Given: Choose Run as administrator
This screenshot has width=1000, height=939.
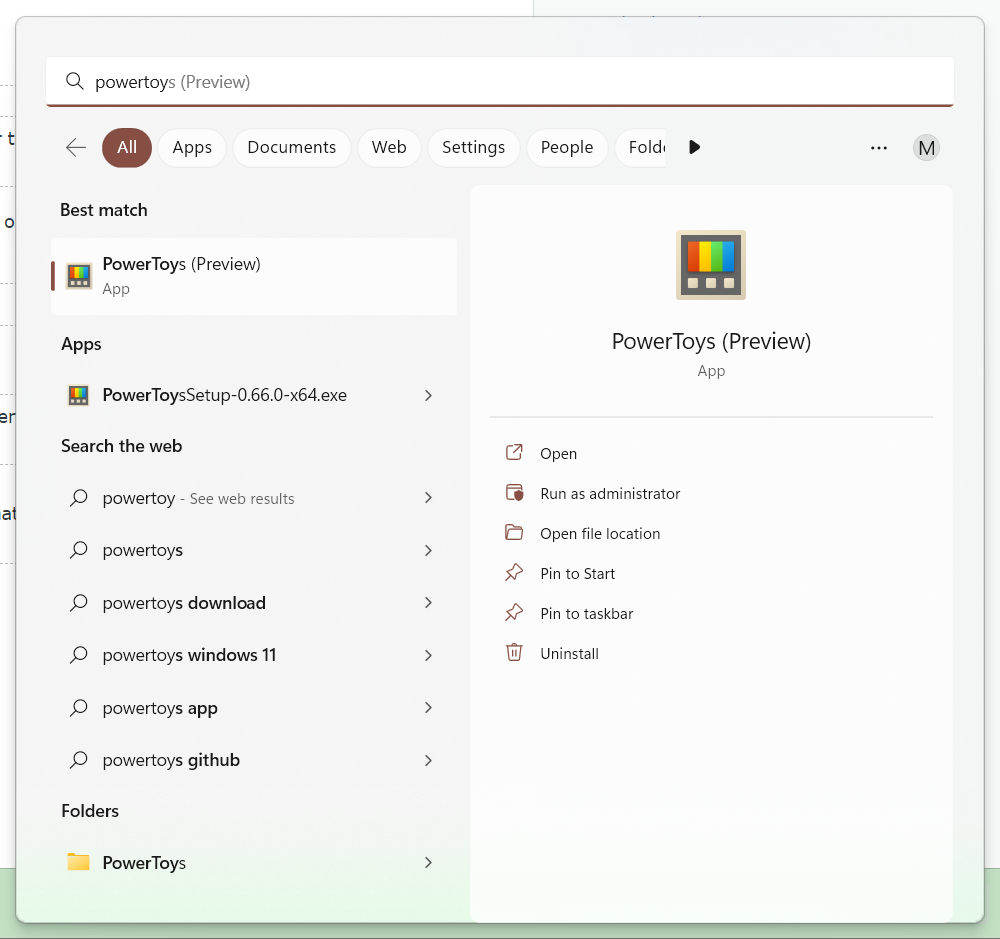Looking at the screenshot, I should [x=610, y=494].
